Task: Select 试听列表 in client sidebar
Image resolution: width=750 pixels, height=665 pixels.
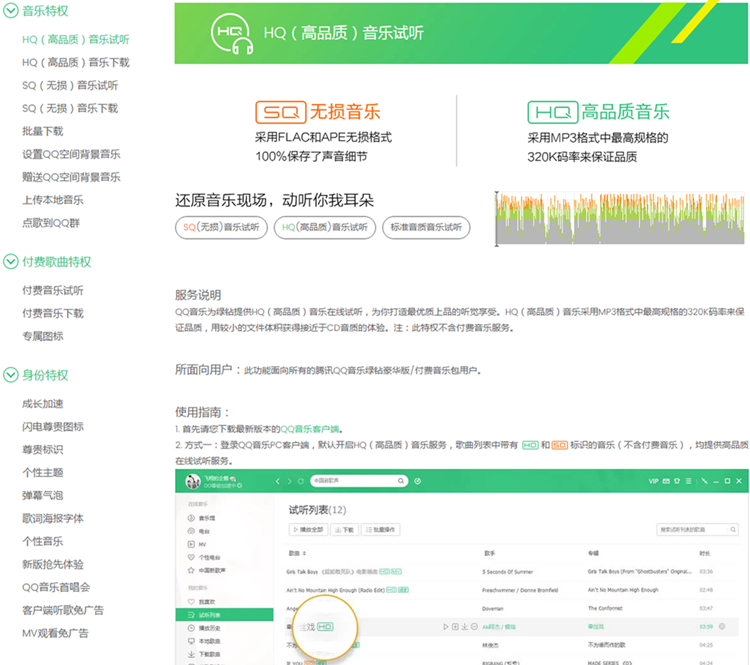Action: coord(224,615)
